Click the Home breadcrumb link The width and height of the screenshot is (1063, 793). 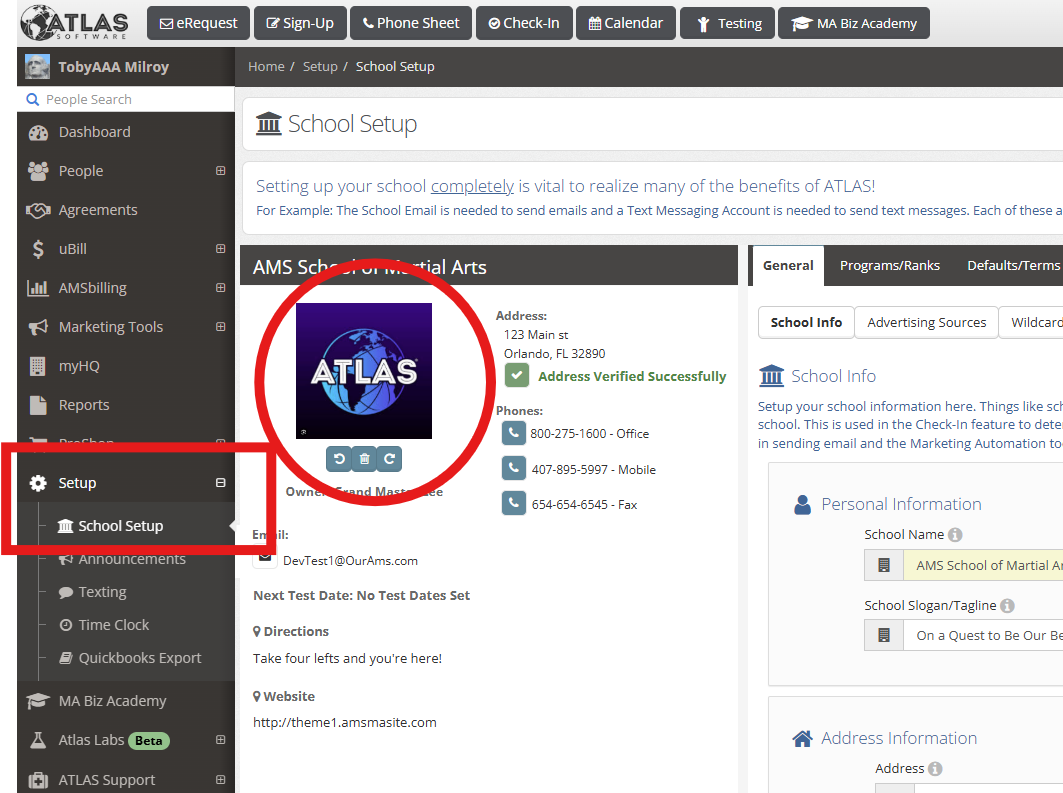tap(266, 67)
